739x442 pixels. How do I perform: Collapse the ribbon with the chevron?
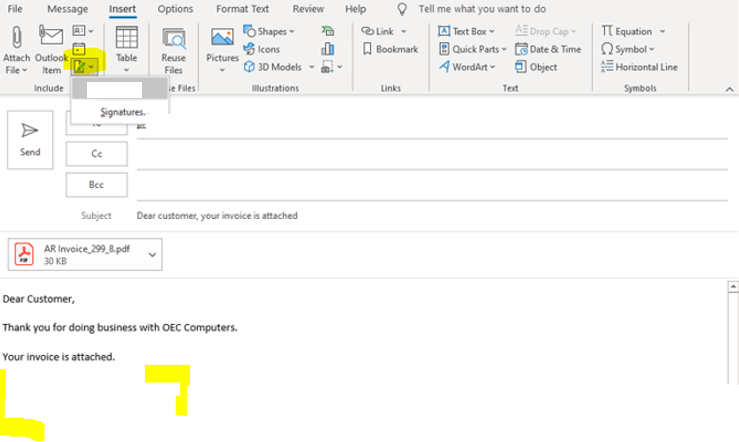coord(729,89)
